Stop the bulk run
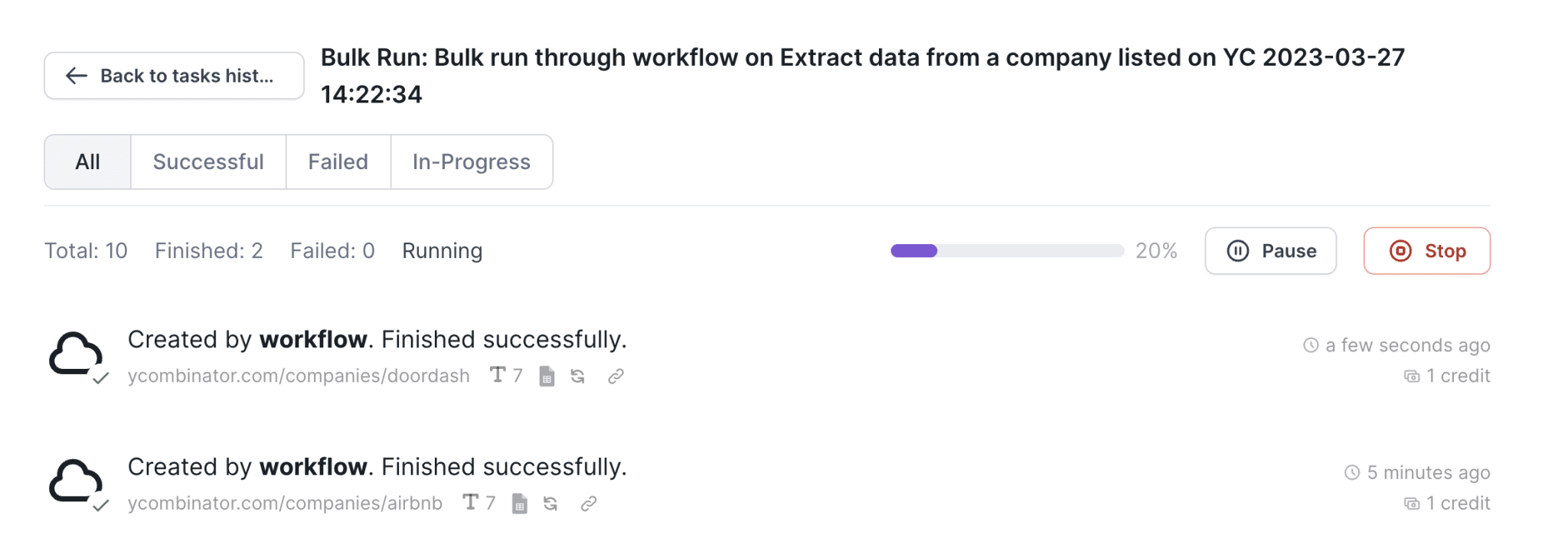1568x548 pixels. 1426,251
